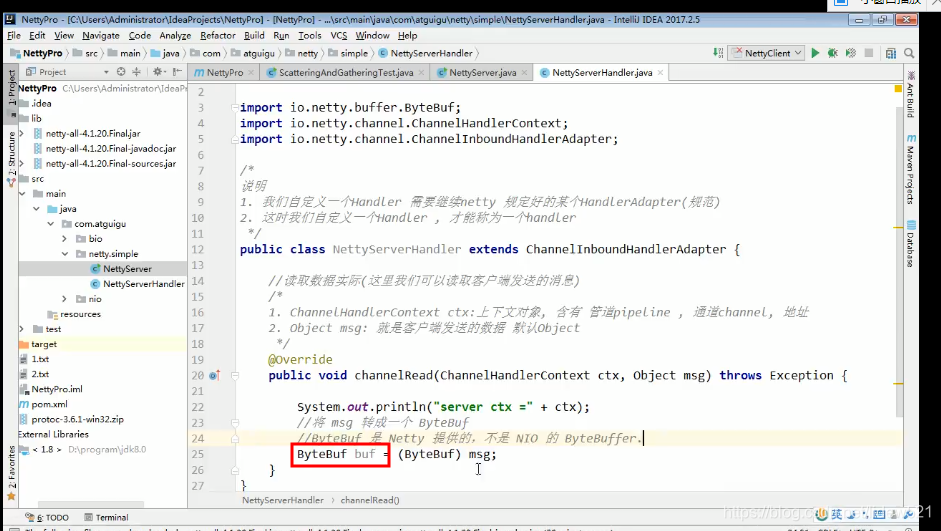Run the NettyClient configuration
Image resolution: width=941 pixels, height=531 pixels.
click(815, 53)
